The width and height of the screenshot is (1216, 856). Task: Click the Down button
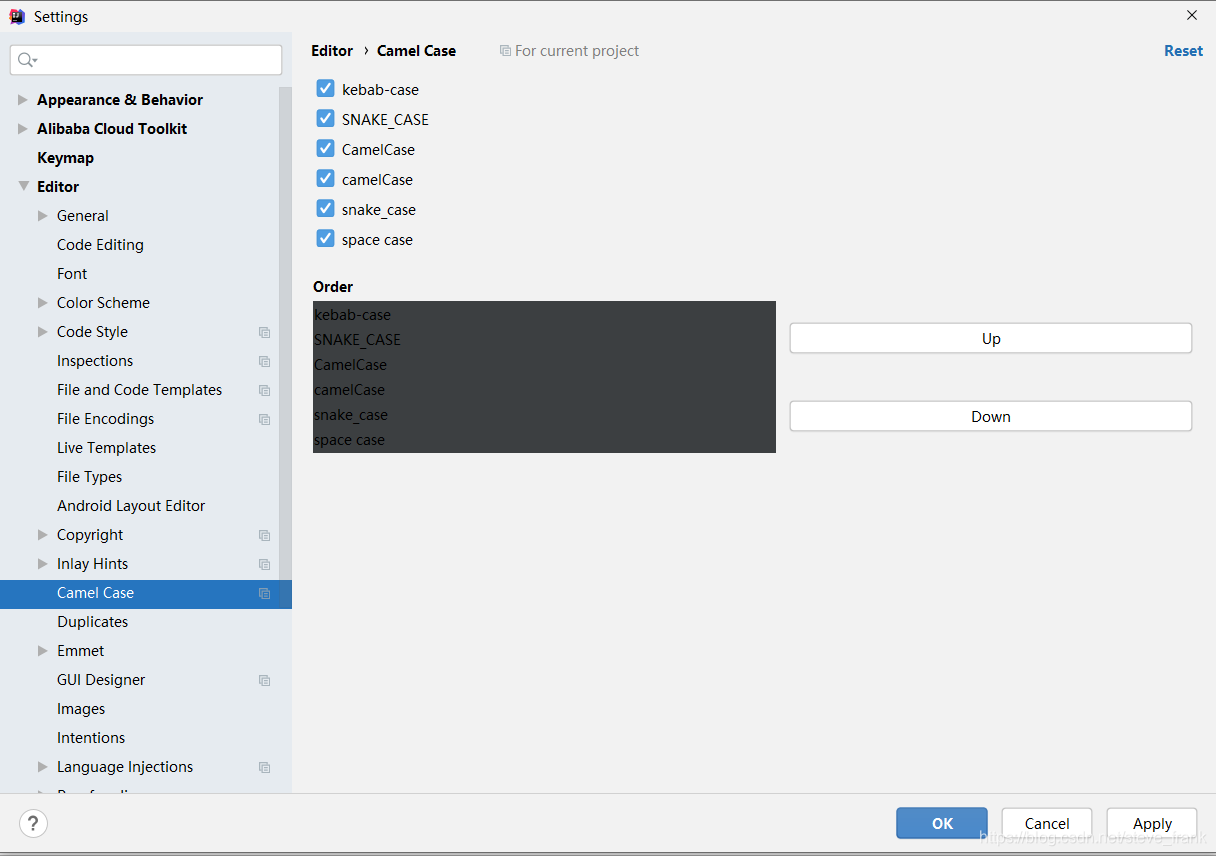point(991,416)
